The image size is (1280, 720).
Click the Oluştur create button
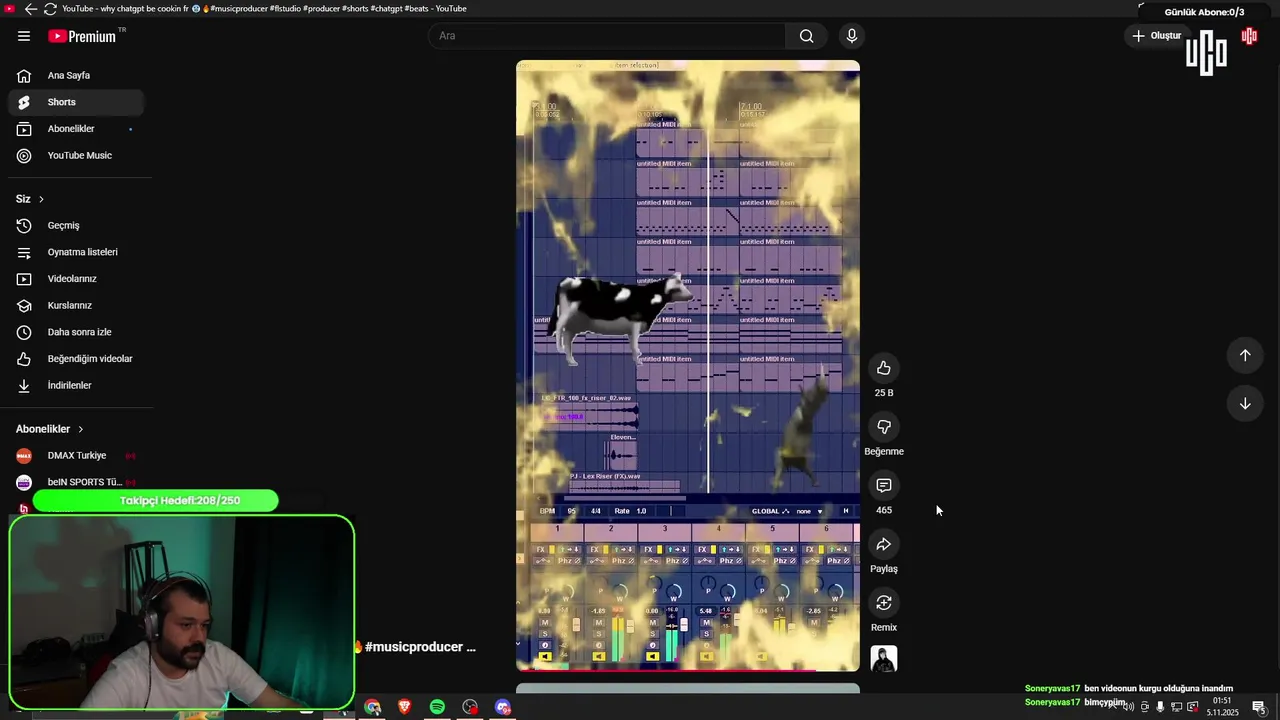pyautogui.click(x=1157, y=36)
